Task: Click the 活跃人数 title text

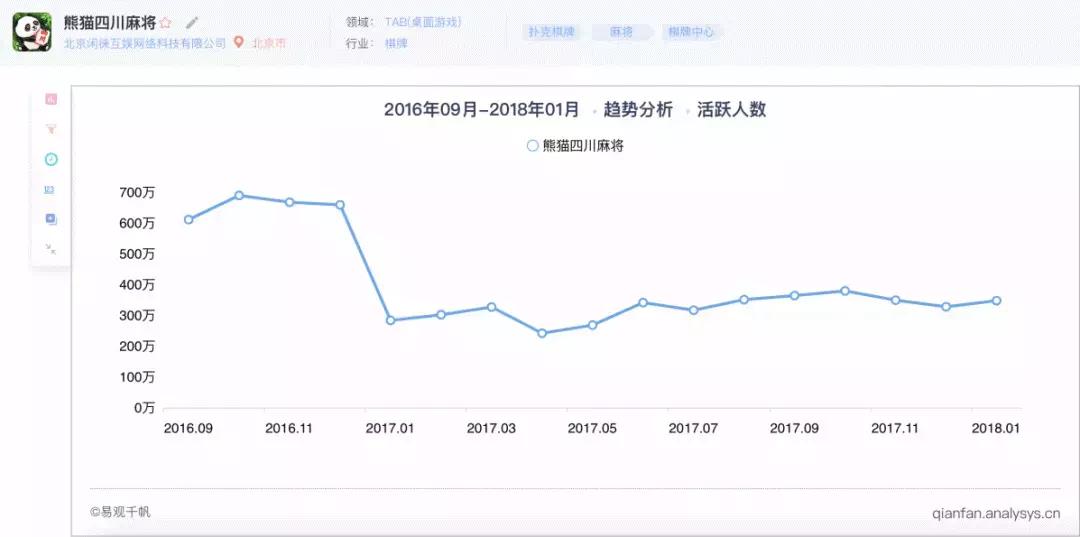Action: click(731, 110)
